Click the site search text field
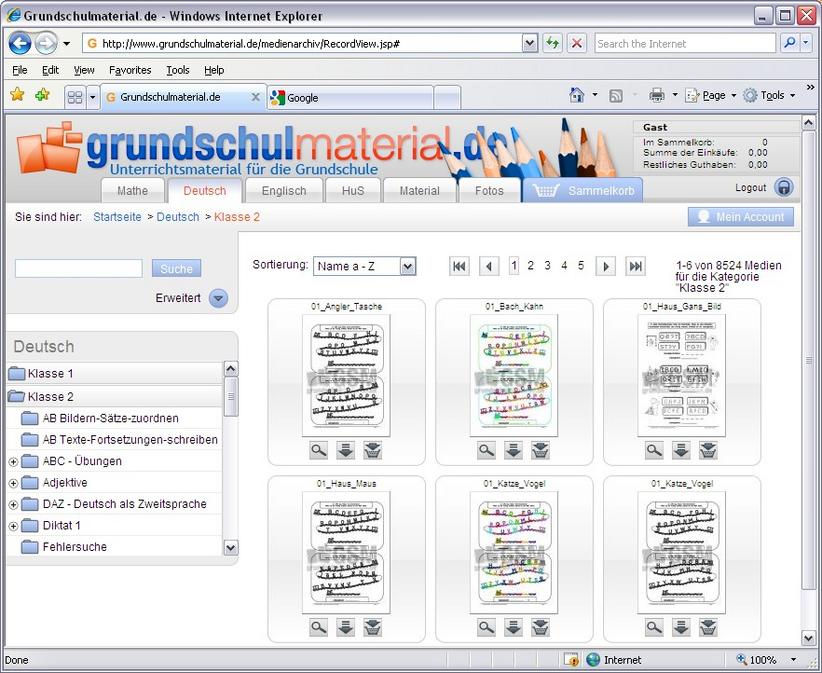This screenshot has height=673, width=822. (79, 268)
